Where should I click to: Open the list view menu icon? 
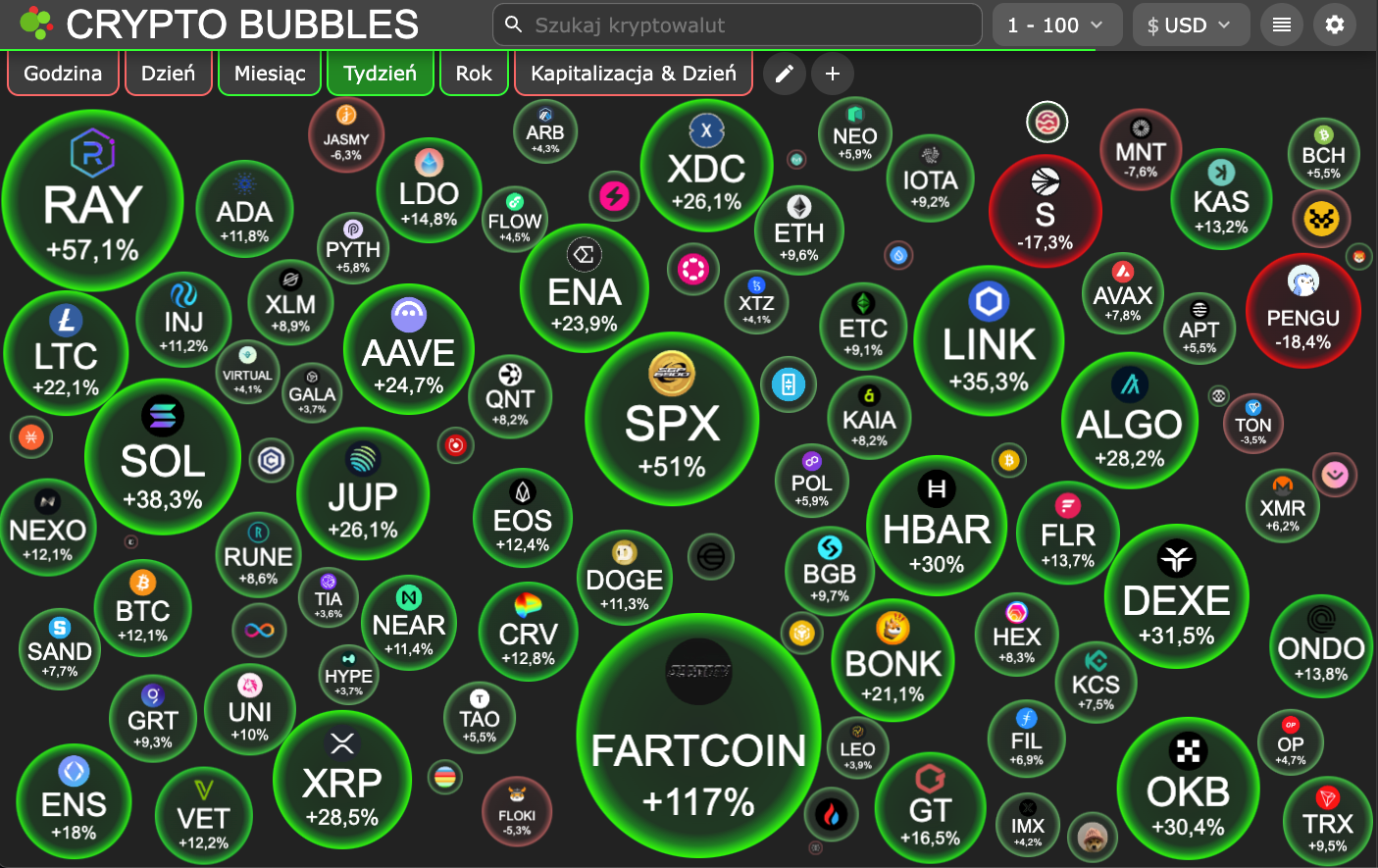[1282, 25]
